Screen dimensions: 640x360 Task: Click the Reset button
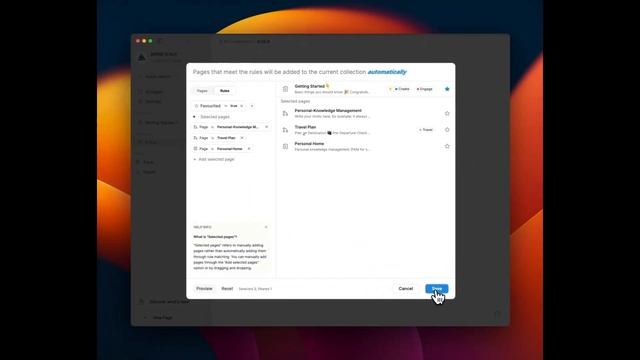(227, 289)
